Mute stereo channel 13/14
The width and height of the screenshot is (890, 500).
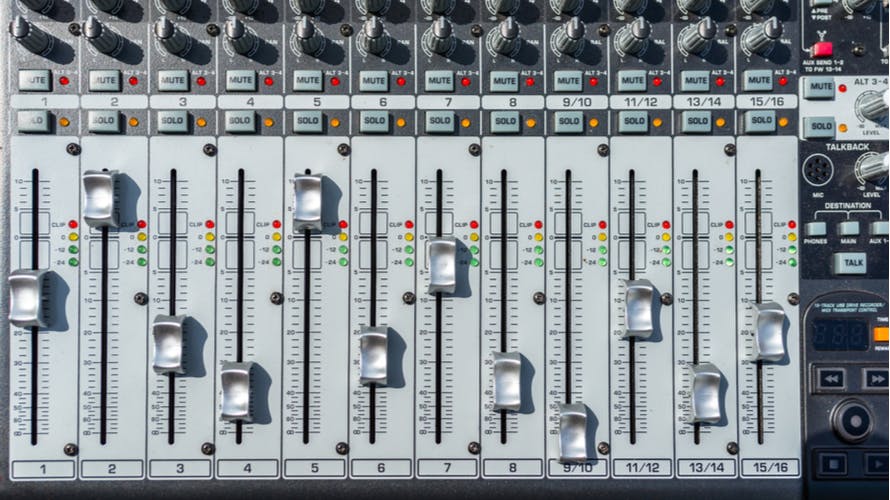click(696, 81)
